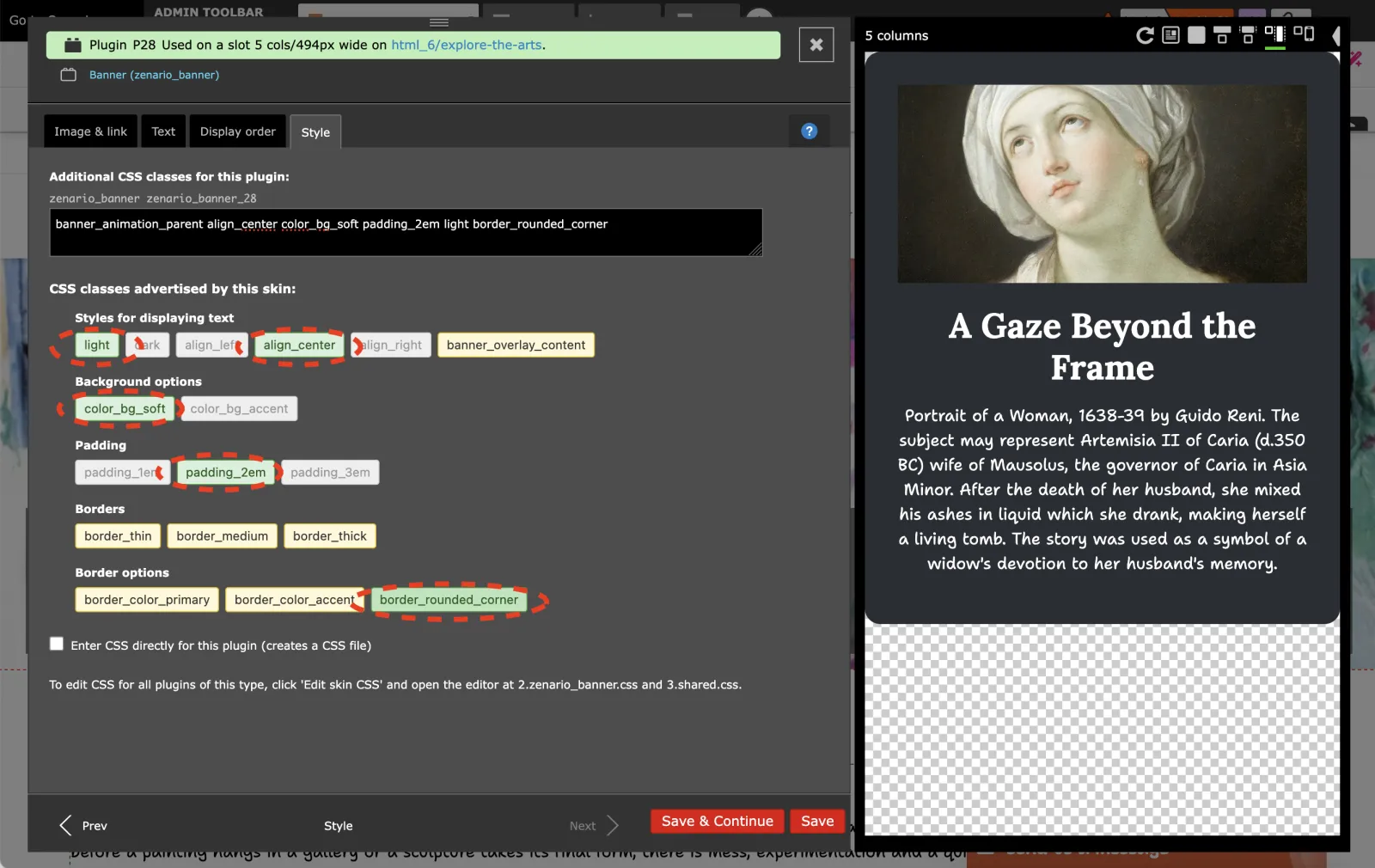
Task: Add the 'padding_3em' class
Action: pyautogui.click(x=330, y=472)
